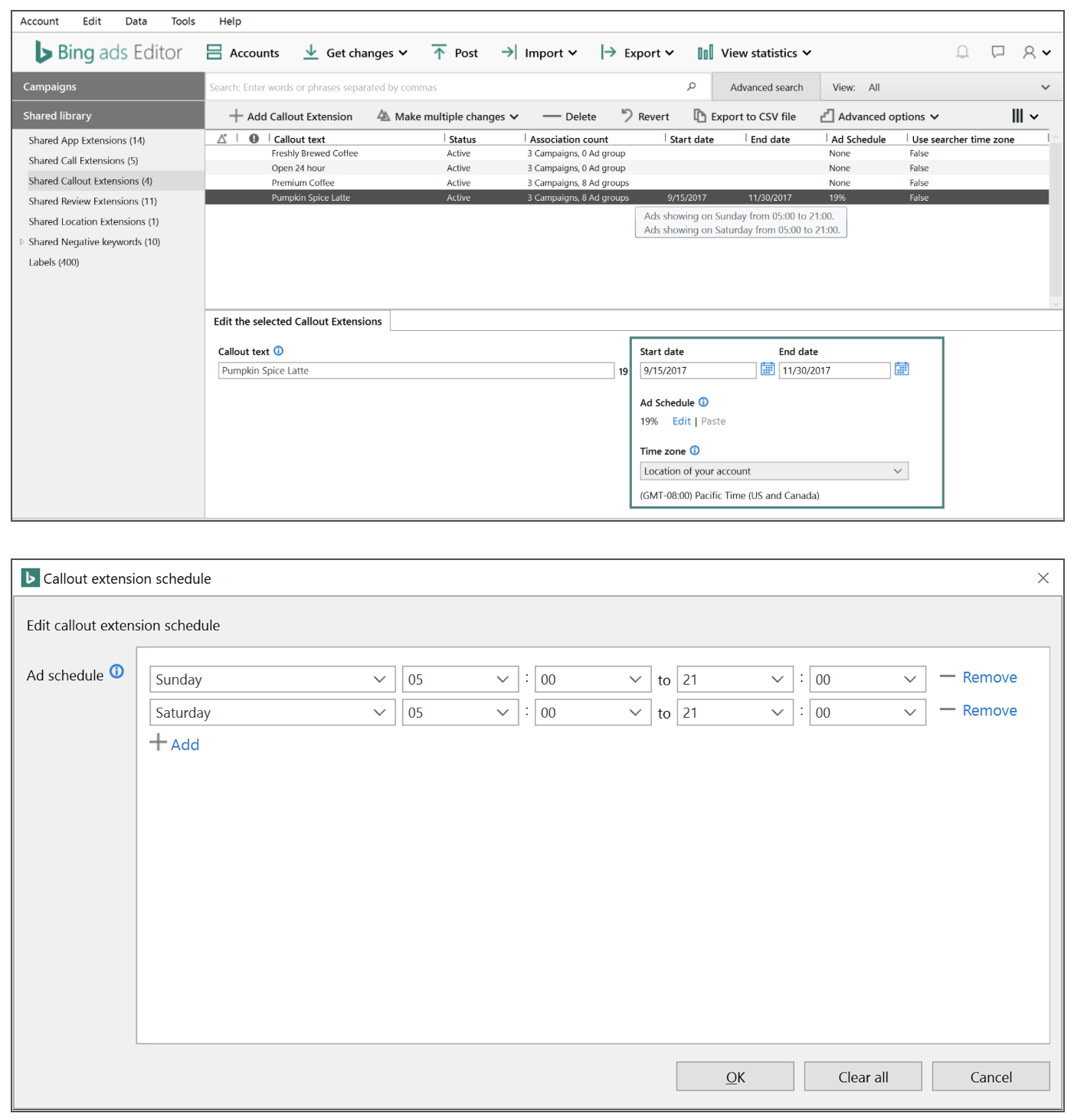Click Edit link under Ad Schedule
The height and width of the screenshot is (1120, 1074).
coord(681,421)
